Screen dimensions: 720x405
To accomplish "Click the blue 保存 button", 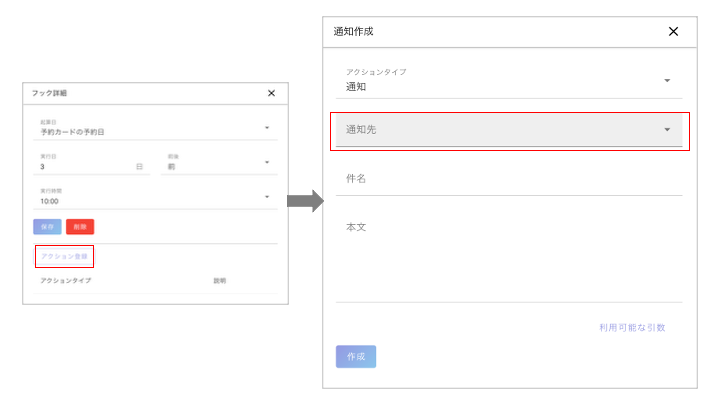I will [x=47, y=227].
